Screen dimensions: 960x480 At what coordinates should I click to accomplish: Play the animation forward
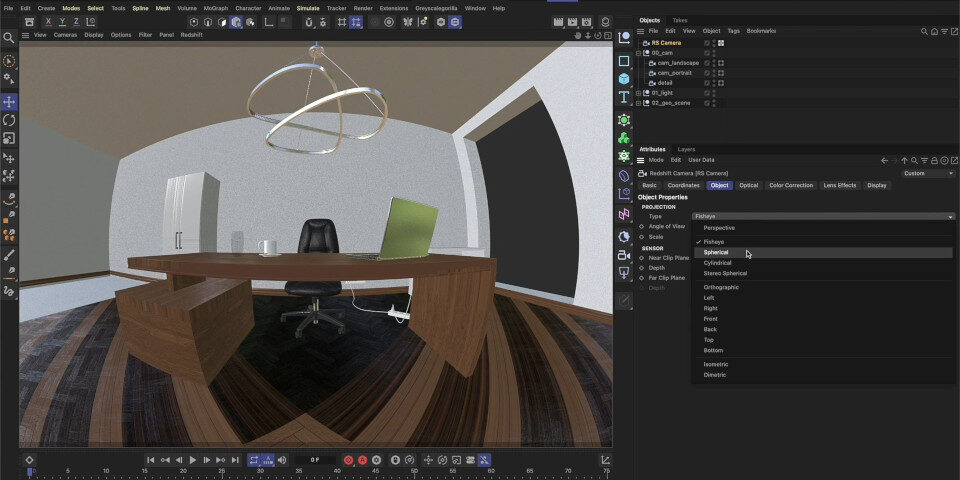pos(193,460)
